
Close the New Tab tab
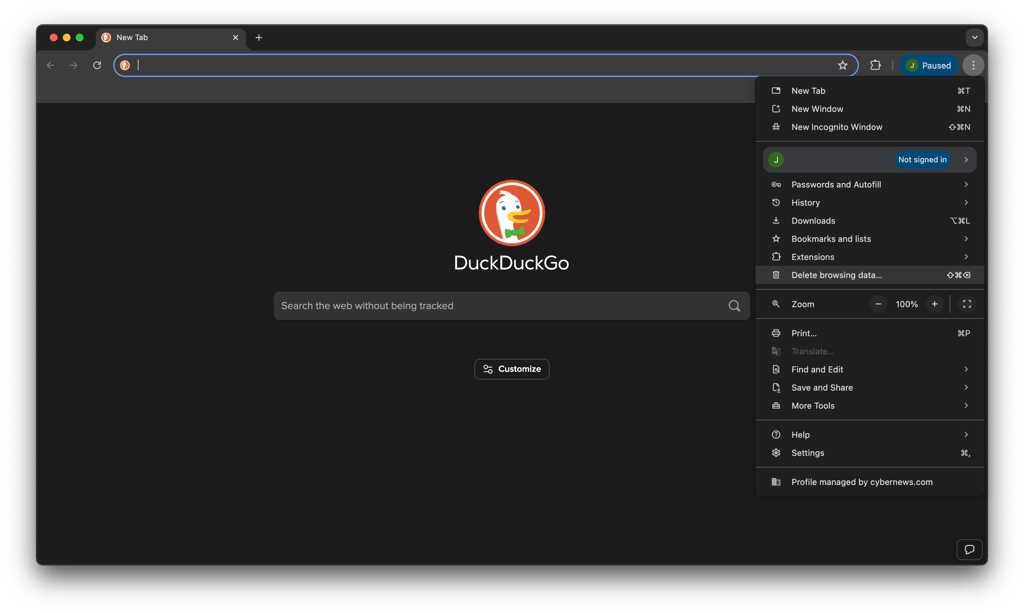click(x=236, y=38)
